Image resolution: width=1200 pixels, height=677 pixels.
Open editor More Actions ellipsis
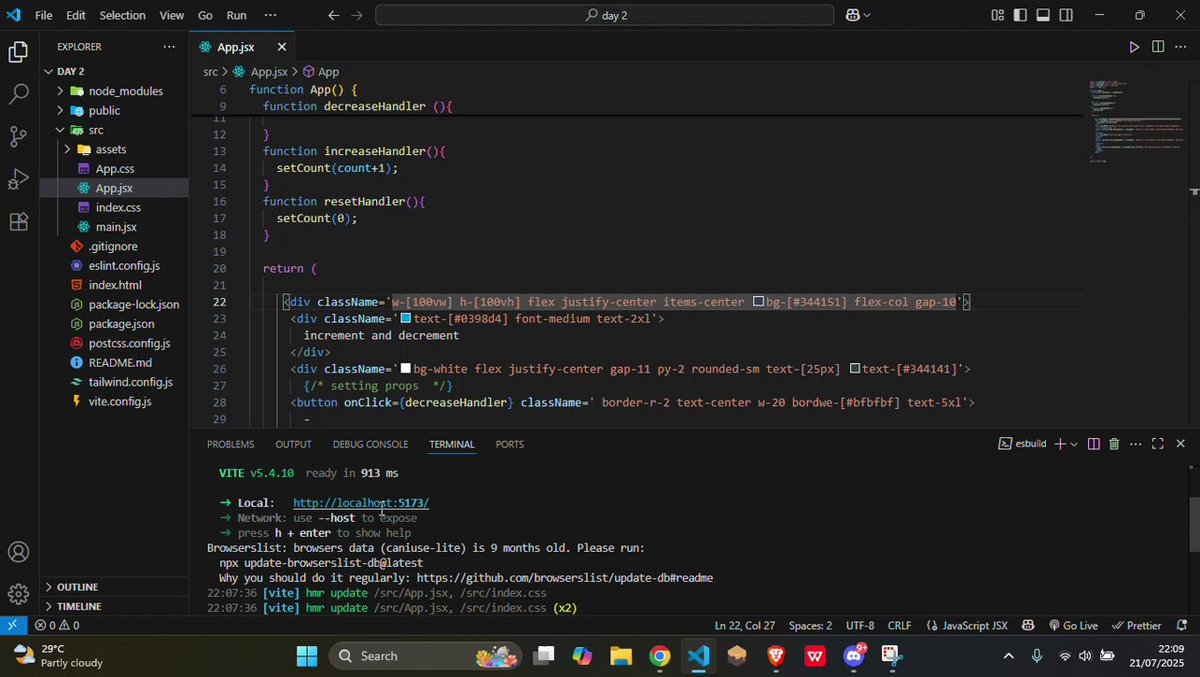[1181, 47]
